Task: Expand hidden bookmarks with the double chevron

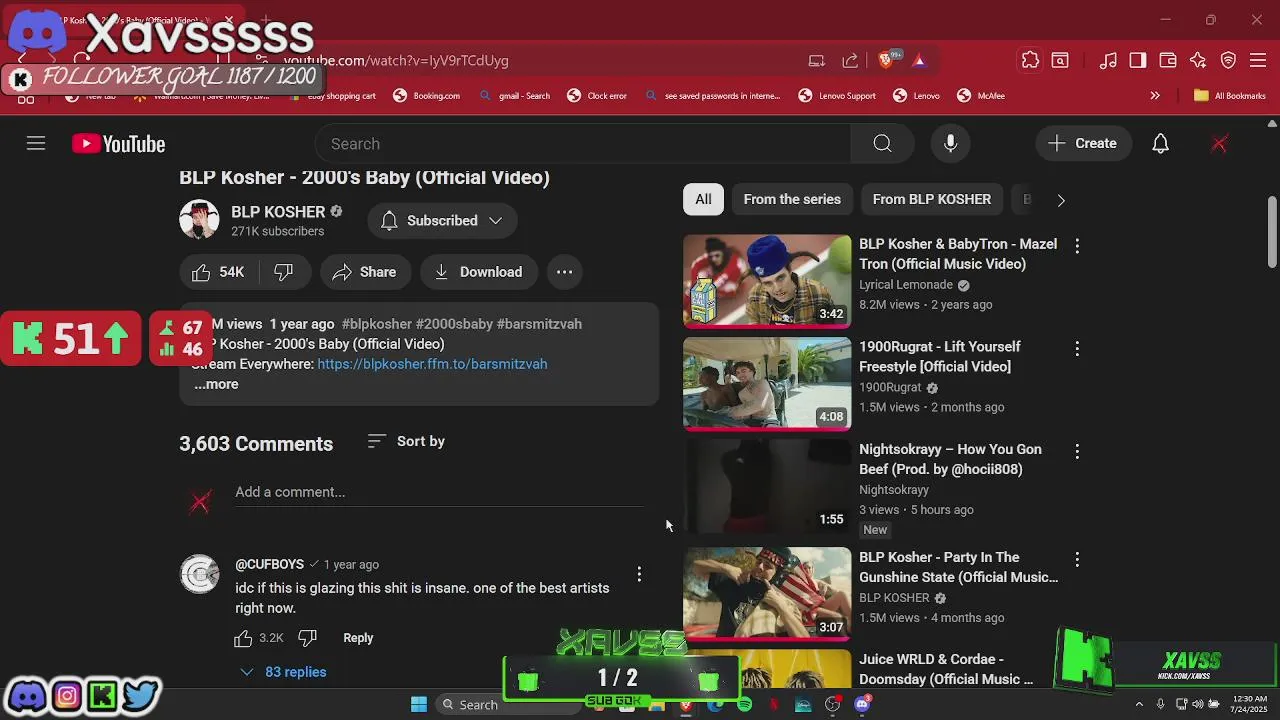Action: [x=1155, y=96]
